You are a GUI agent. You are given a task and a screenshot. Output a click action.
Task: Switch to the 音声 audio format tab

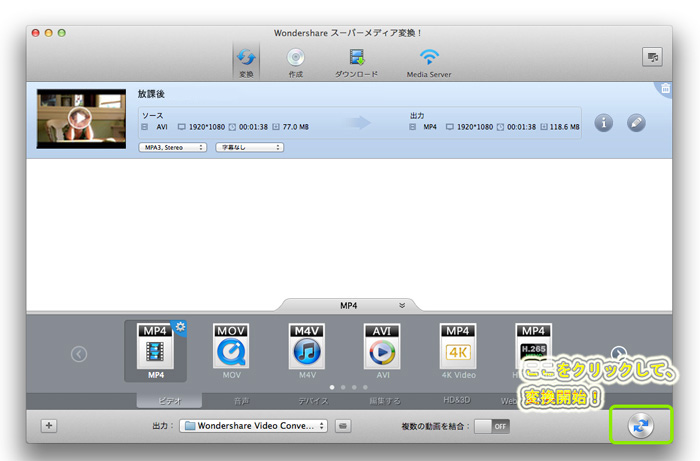[242, 400]
